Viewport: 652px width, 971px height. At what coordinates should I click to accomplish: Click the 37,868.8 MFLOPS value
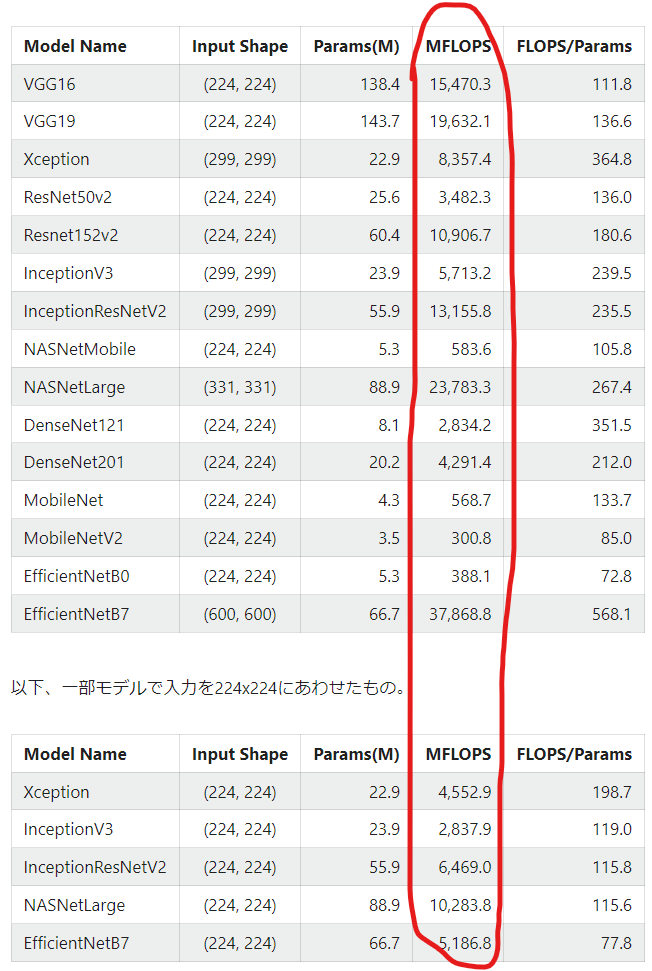pyautogui.click(x=458, y=615)
